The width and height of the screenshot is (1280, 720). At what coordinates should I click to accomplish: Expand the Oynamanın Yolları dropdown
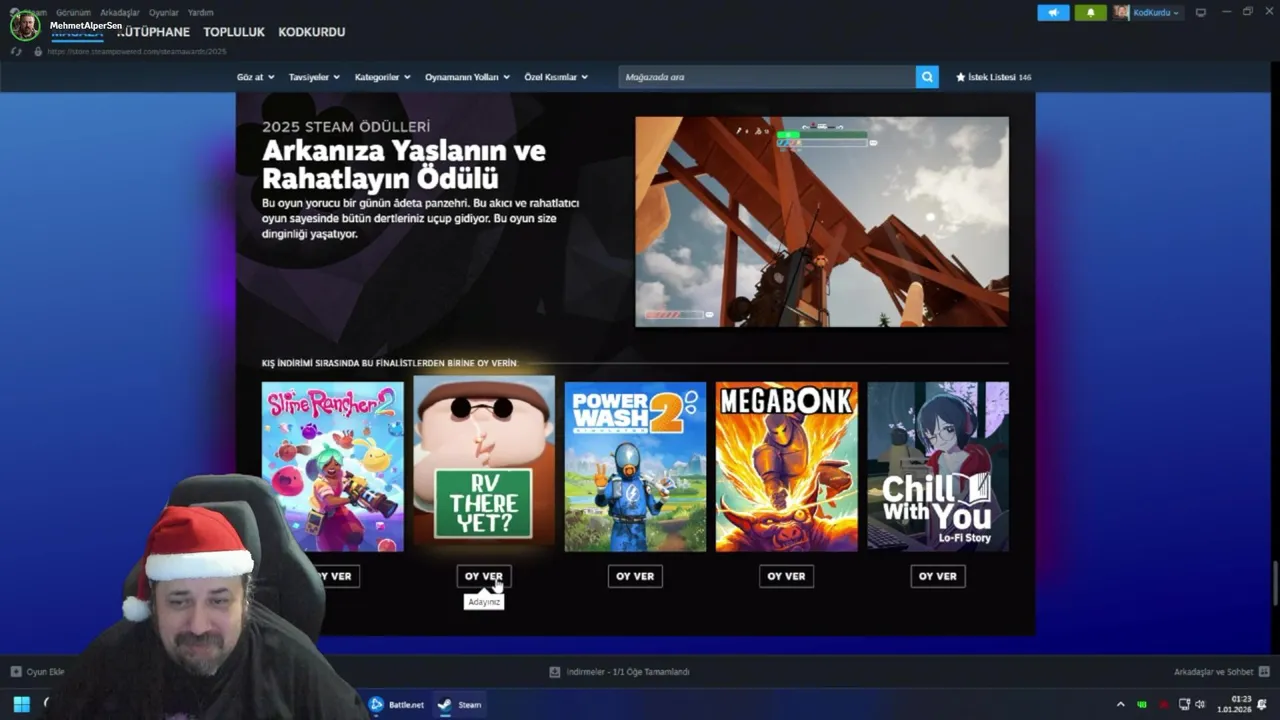(x=467, y=77)
